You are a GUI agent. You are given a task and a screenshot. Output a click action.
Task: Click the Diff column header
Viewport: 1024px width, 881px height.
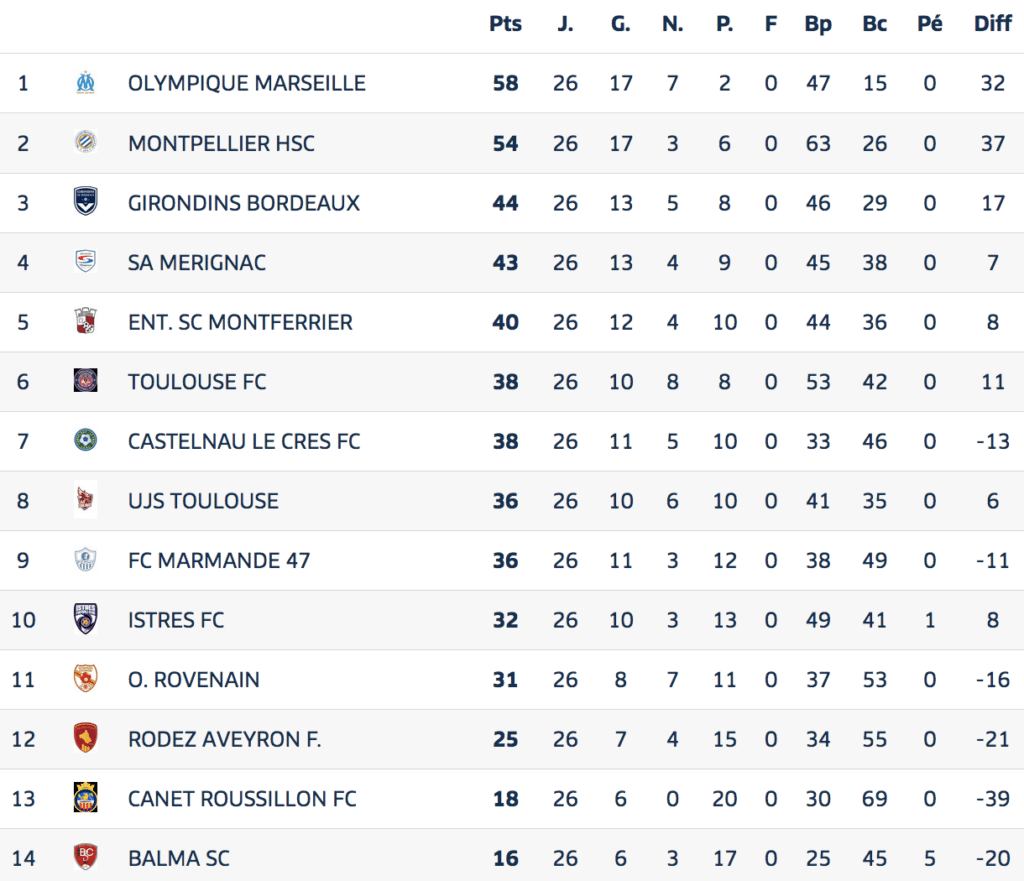tap(993, 24)
